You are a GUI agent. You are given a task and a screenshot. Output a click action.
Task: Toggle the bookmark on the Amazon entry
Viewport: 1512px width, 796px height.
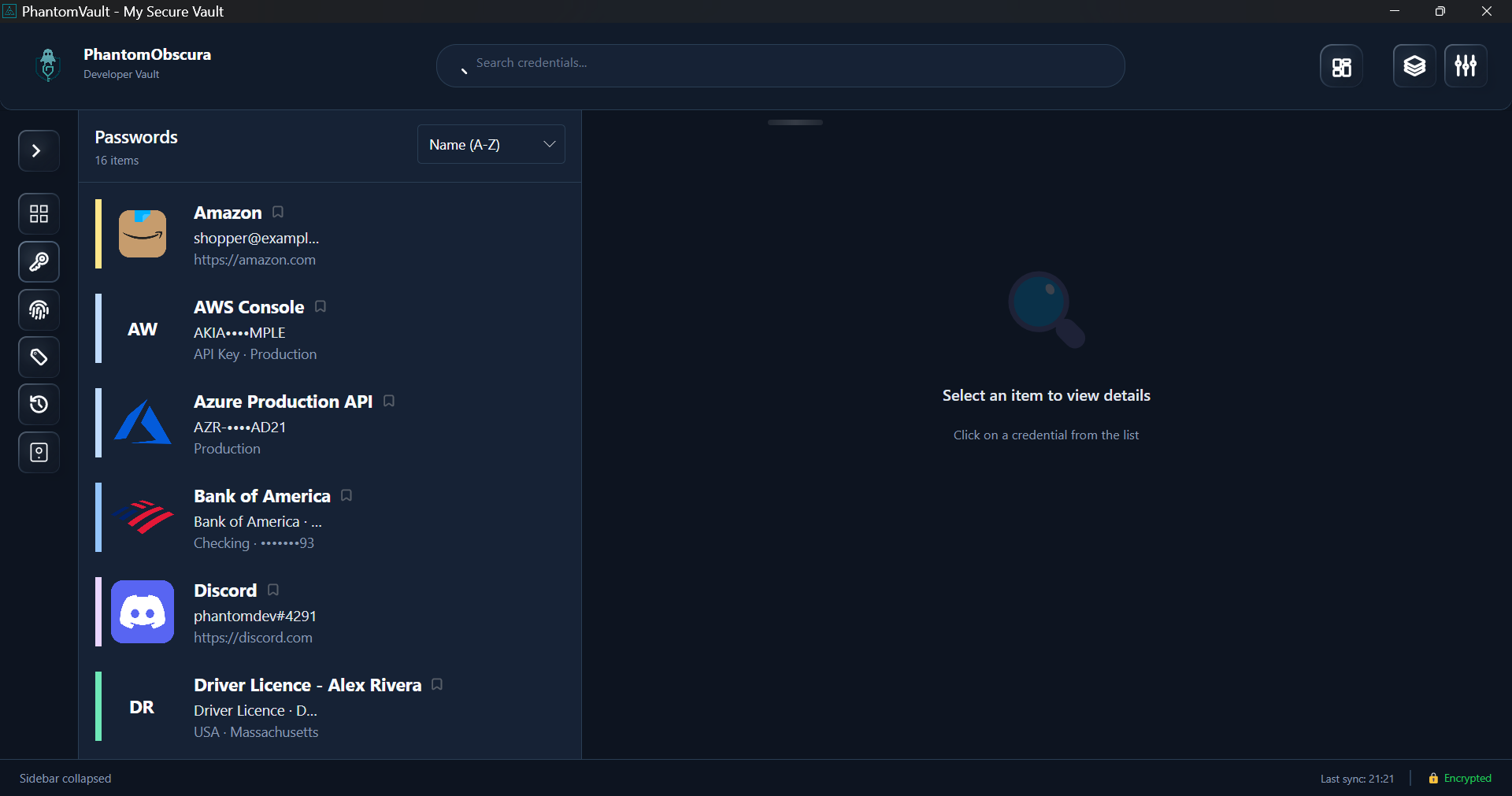click(x=276, y=211)
